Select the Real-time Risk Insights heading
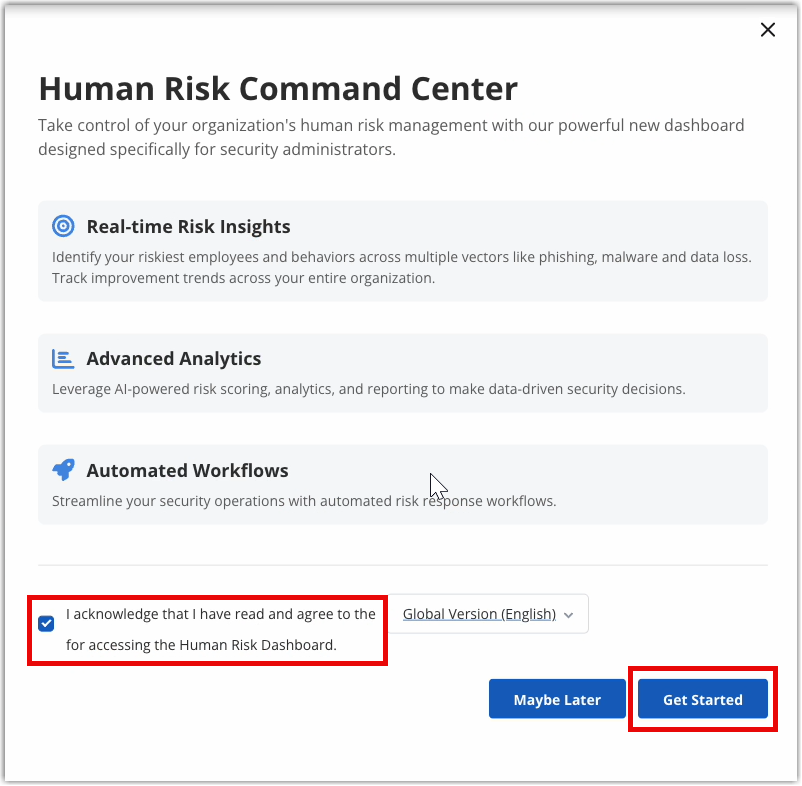The image size is (802, 786). [x=188, y=226]
